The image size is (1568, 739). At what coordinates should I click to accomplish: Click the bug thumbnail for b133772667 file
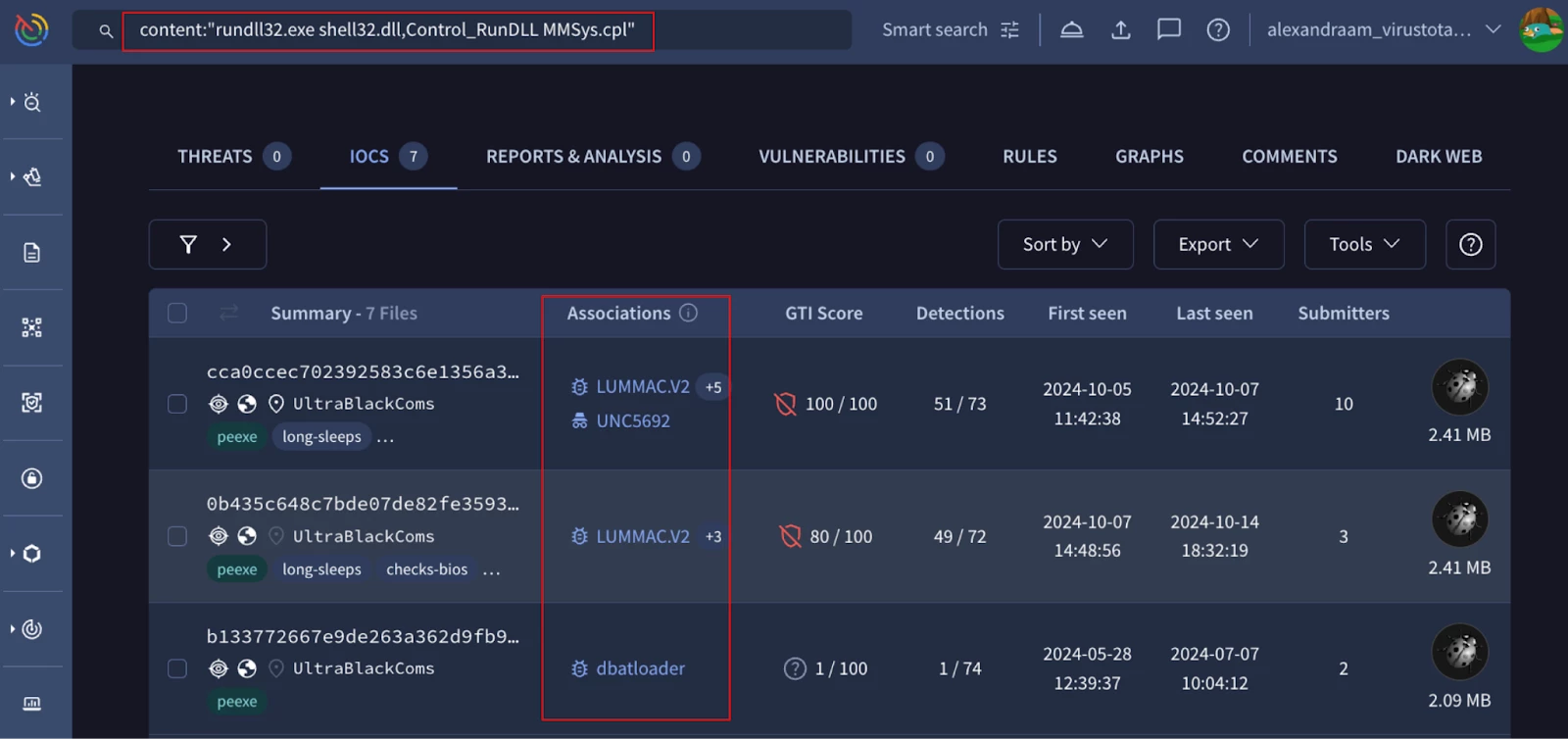pos(1460,652)
